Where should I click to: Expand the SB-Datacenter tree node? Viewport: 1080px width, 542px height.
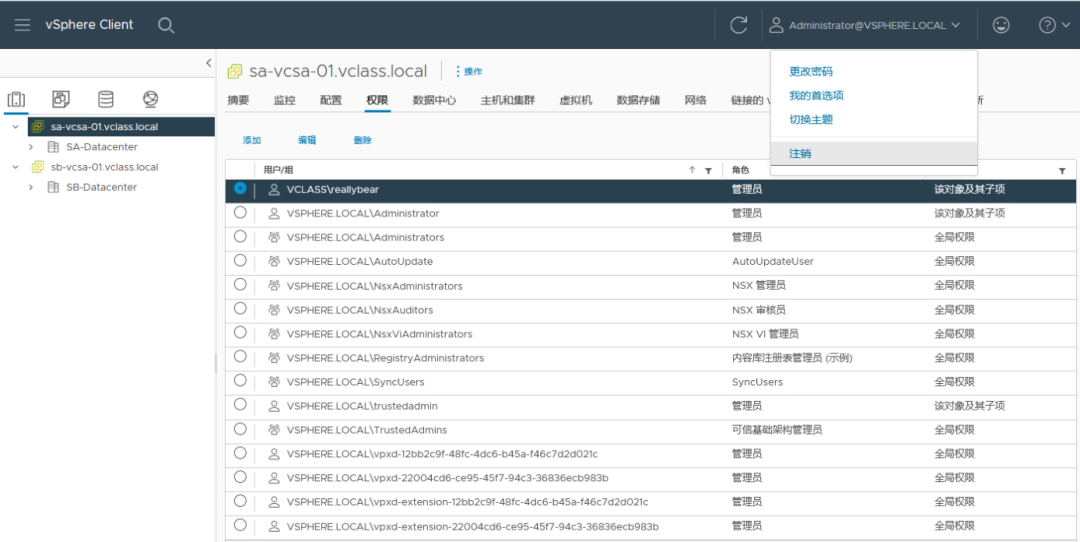[31, 187]
